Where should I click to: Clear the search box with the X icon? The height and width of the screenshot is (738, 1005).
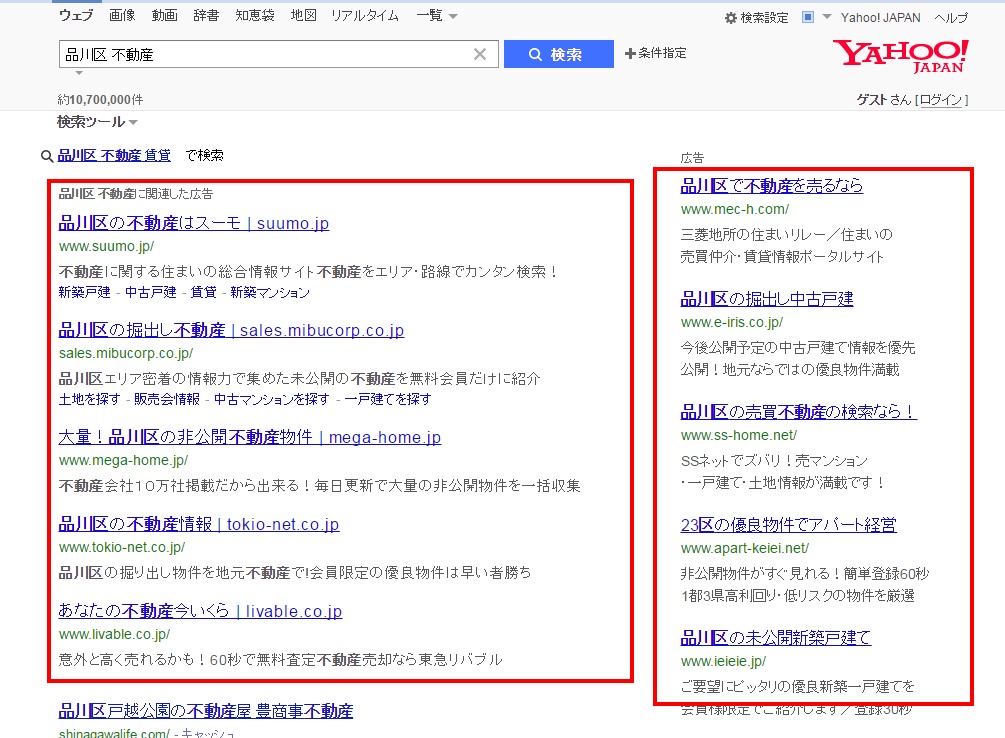[479, 55]
